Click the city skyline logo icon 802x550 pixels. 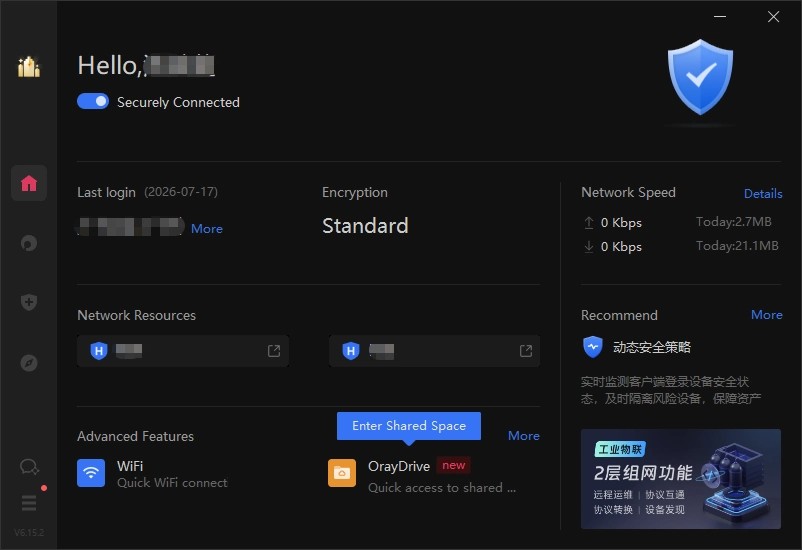(29, 67)
